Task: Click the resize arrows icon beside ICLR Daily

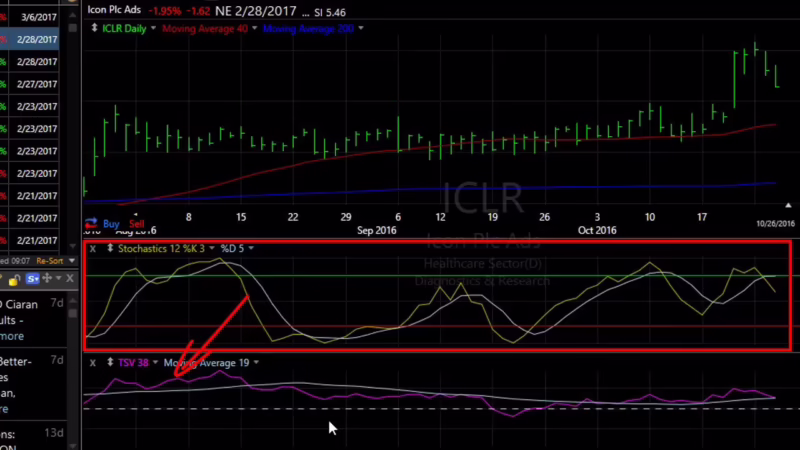Action: [x=94, y=28]
